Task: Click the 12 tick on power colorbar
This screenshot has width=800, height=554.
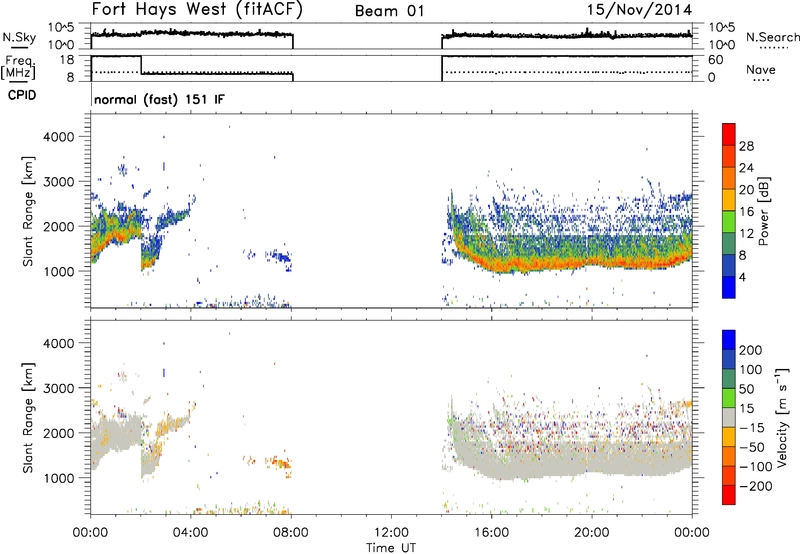Action: pos(746,234)
